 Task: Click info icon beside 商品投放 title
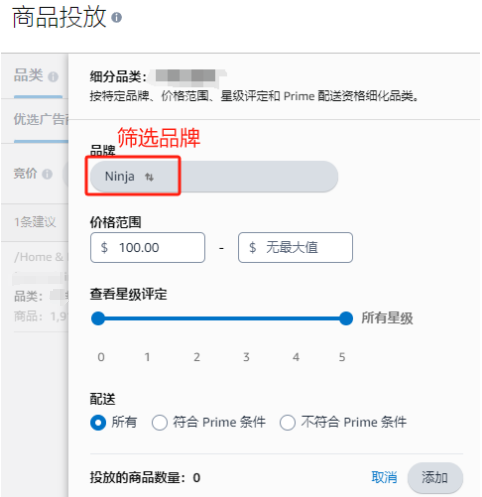click(x=116, y=17)
